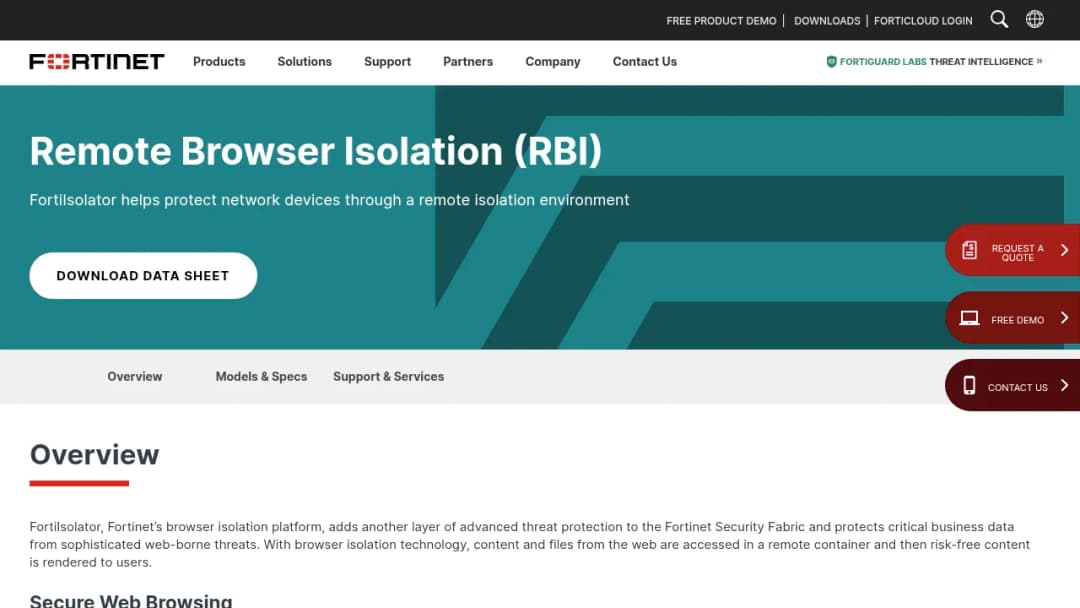Open the Partners menu
This screenshot has height=608, width=1080.
tap(468, 61)
